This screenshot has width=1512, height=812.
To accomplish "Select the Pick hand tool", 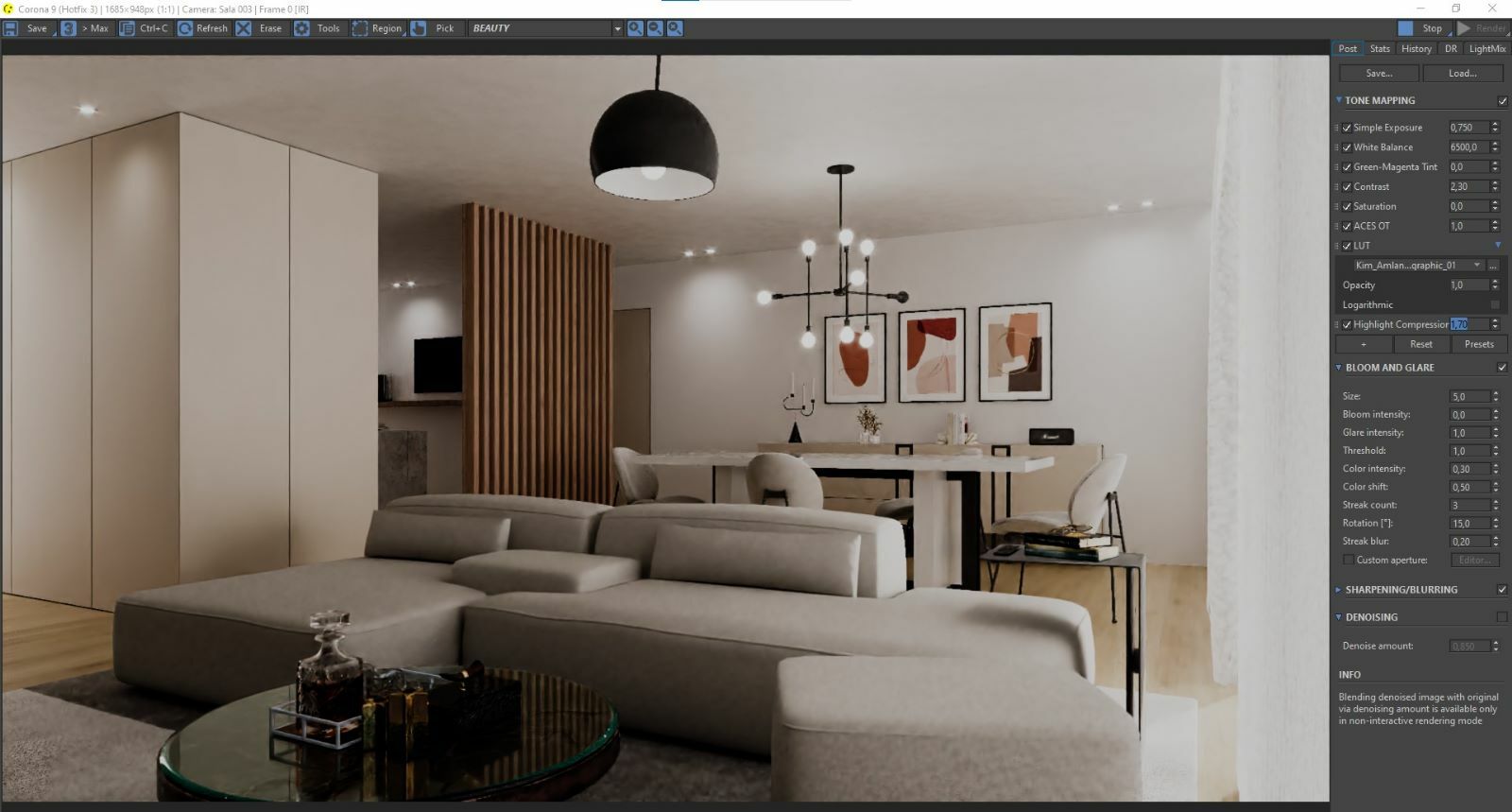I will tap(419, 28).
